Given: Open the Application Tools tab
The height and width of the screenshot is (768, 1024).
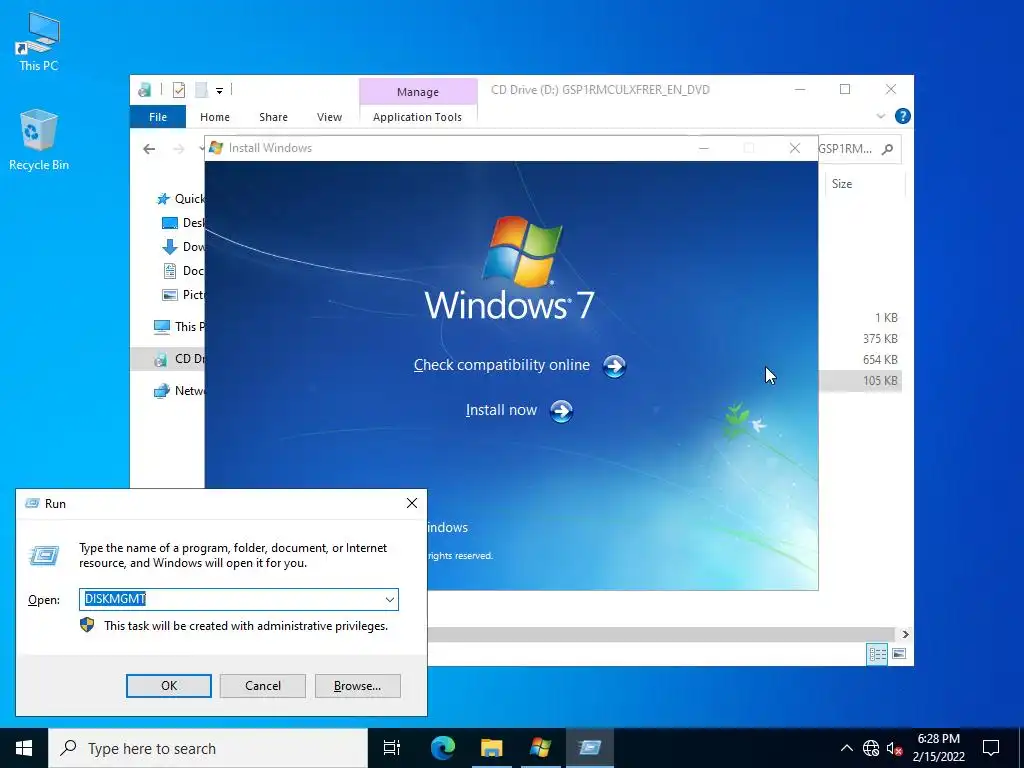Looking at the screenshot, I should coord(417,117).
